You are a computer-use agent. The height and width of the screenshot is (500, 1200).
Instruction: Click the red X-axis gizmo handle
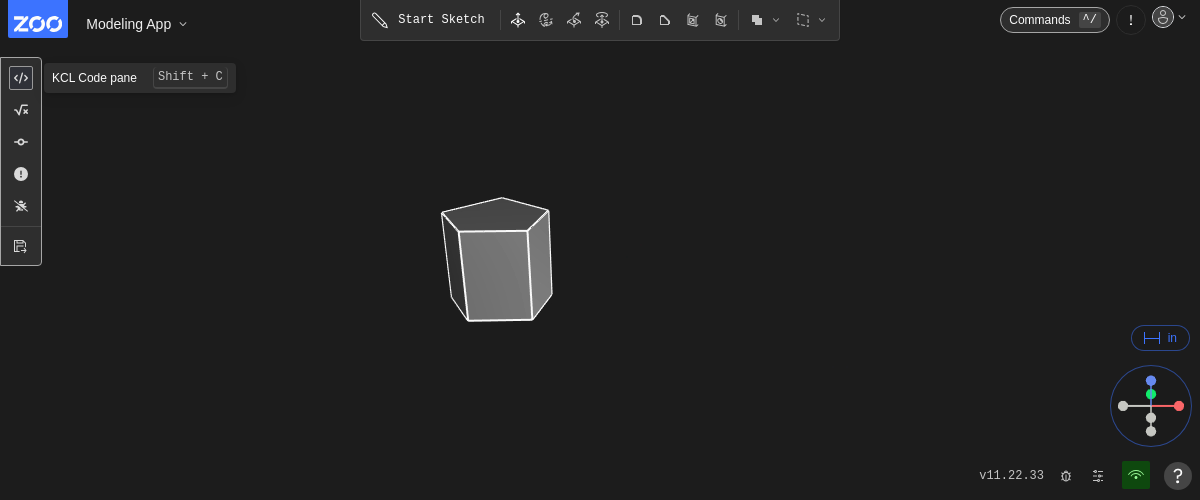(x=1179, y=406)
